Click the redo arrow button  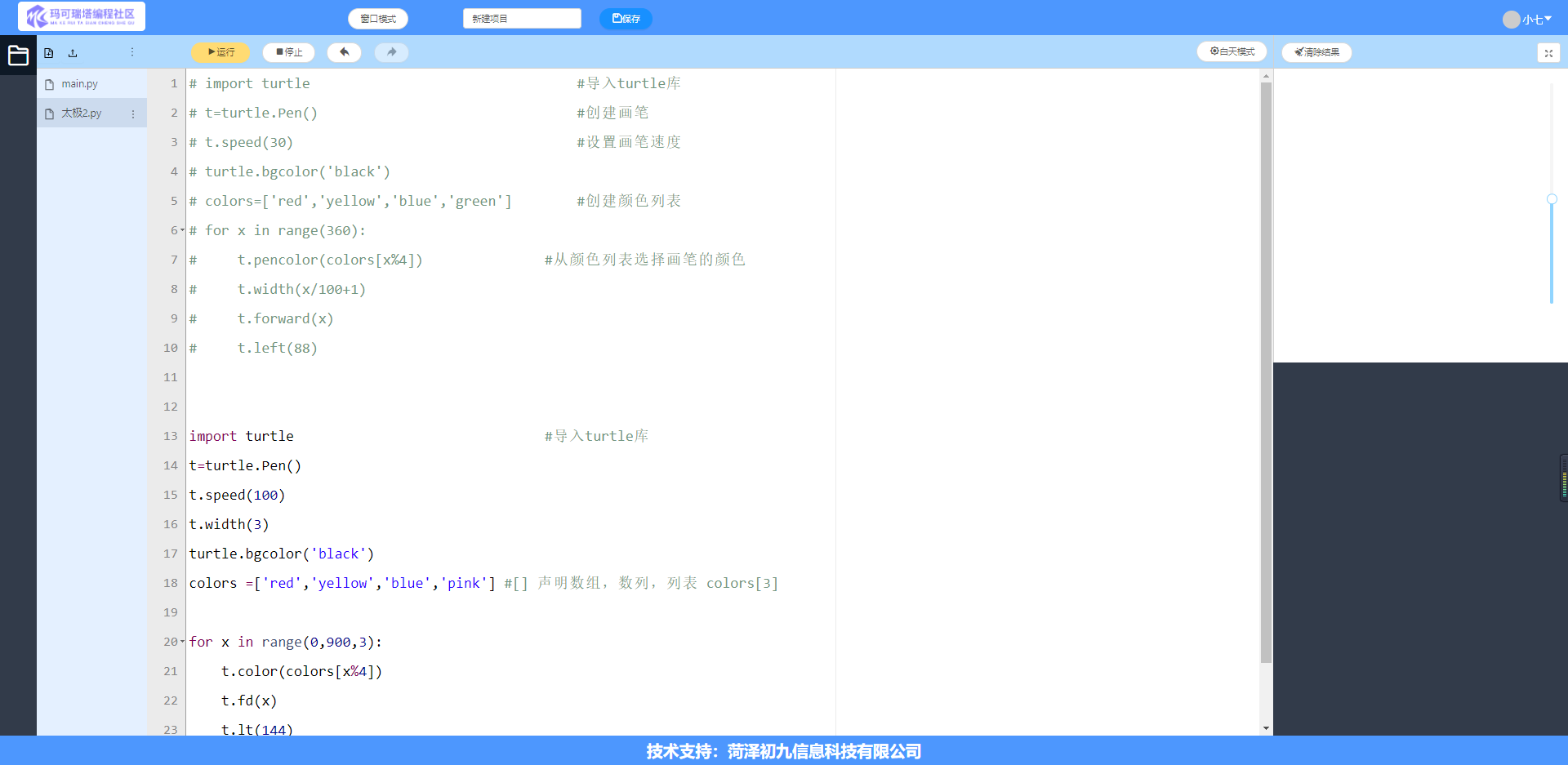391,52
